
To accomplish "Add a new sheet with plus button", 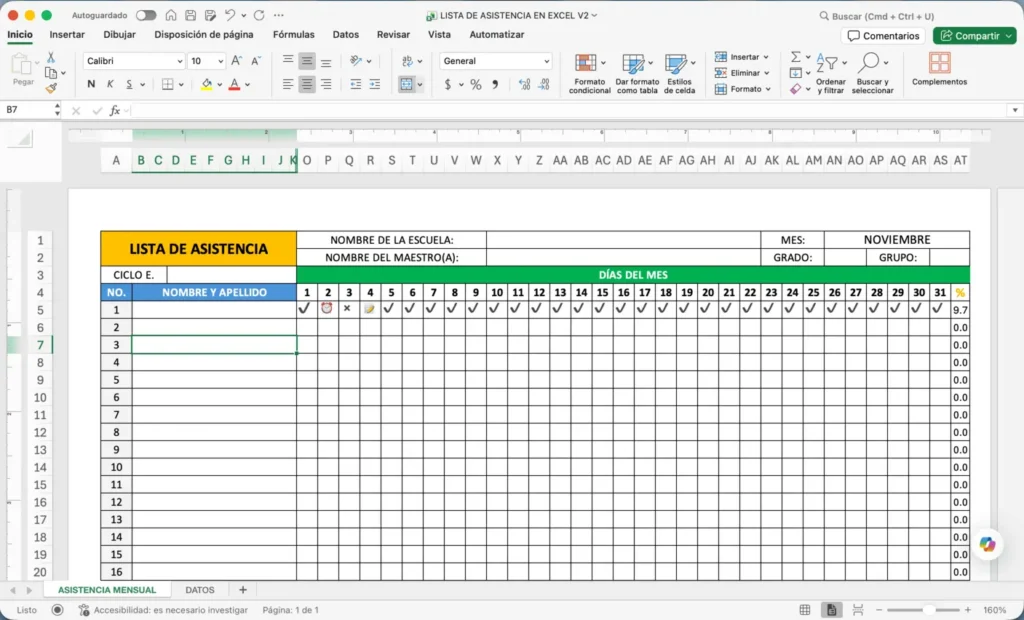I will (243, 589).
